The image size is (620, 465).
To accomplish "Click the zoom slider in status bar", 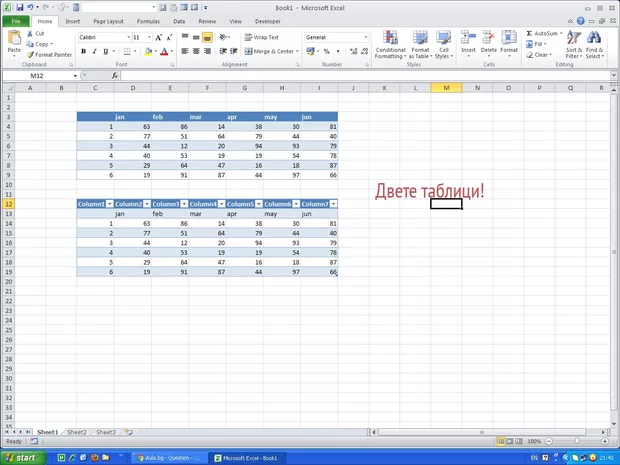I will (x=575, y=441).
